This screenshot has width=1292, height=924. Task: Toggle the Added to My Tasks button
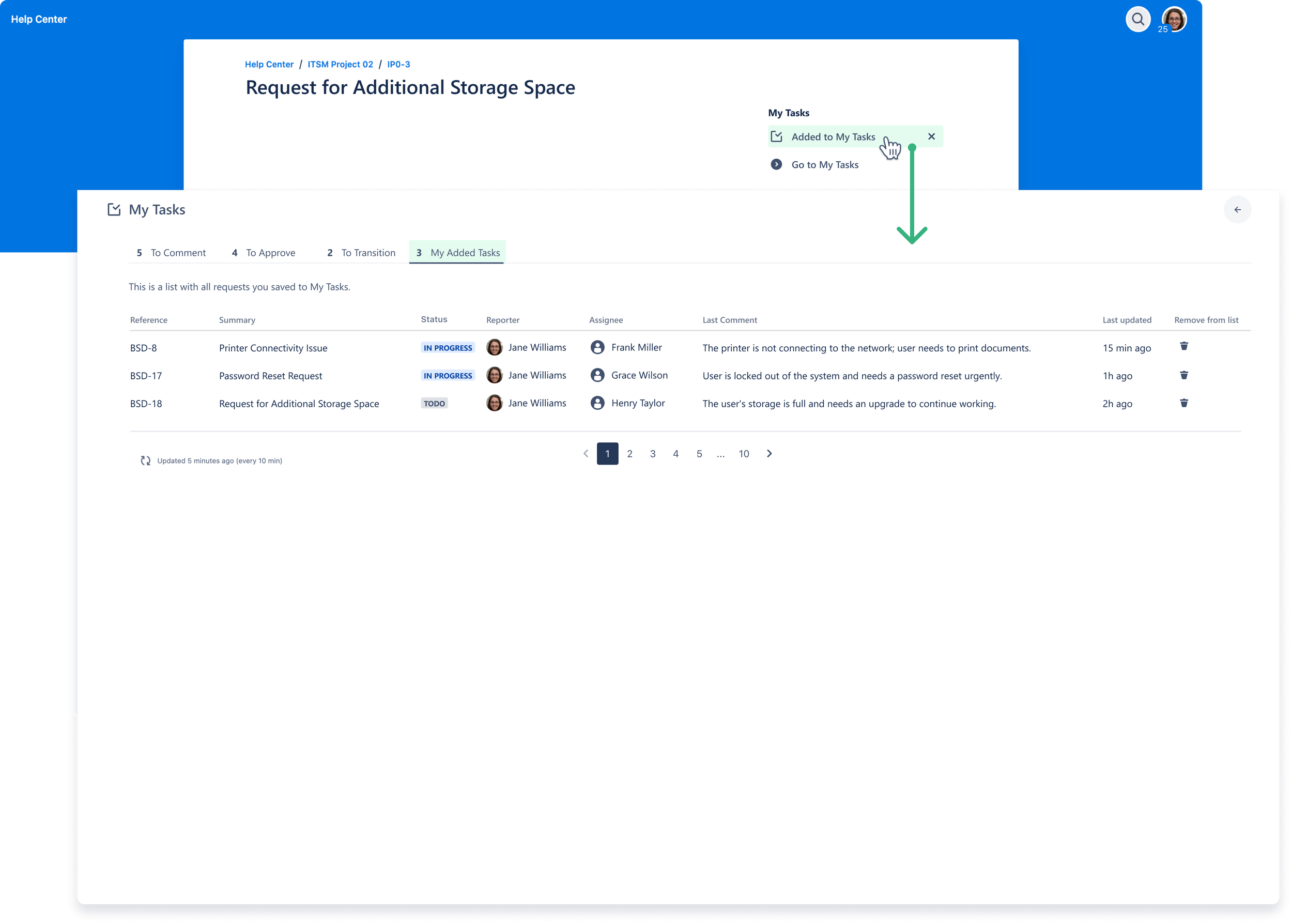coord(833,137)
